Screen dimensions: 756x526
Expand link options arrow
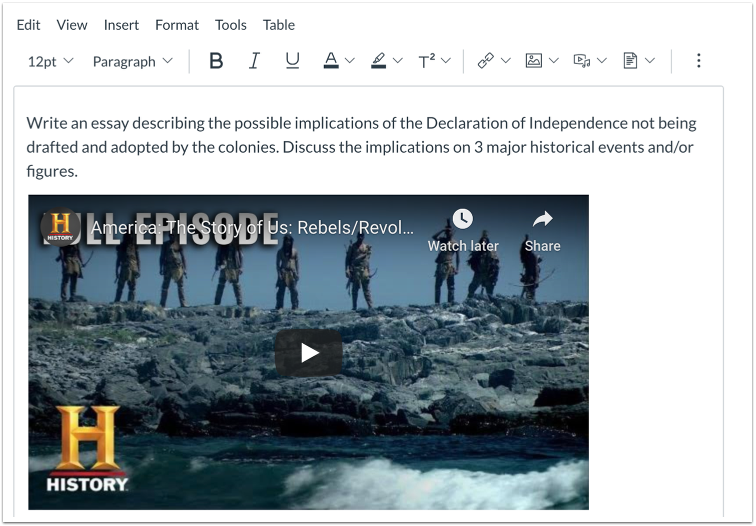click(506, 61)
